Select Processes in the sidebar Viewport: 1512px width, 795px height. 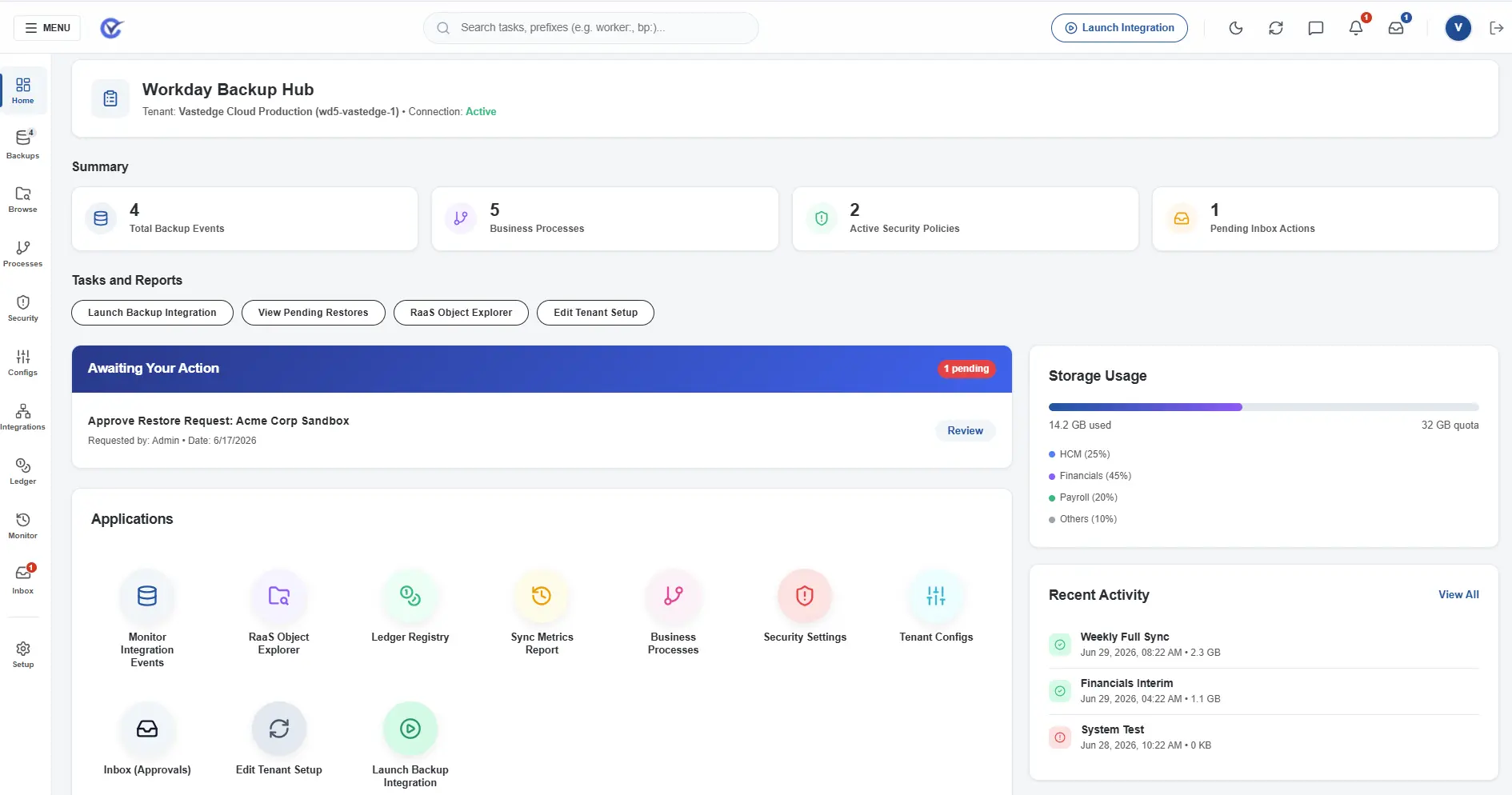point(23,254)
